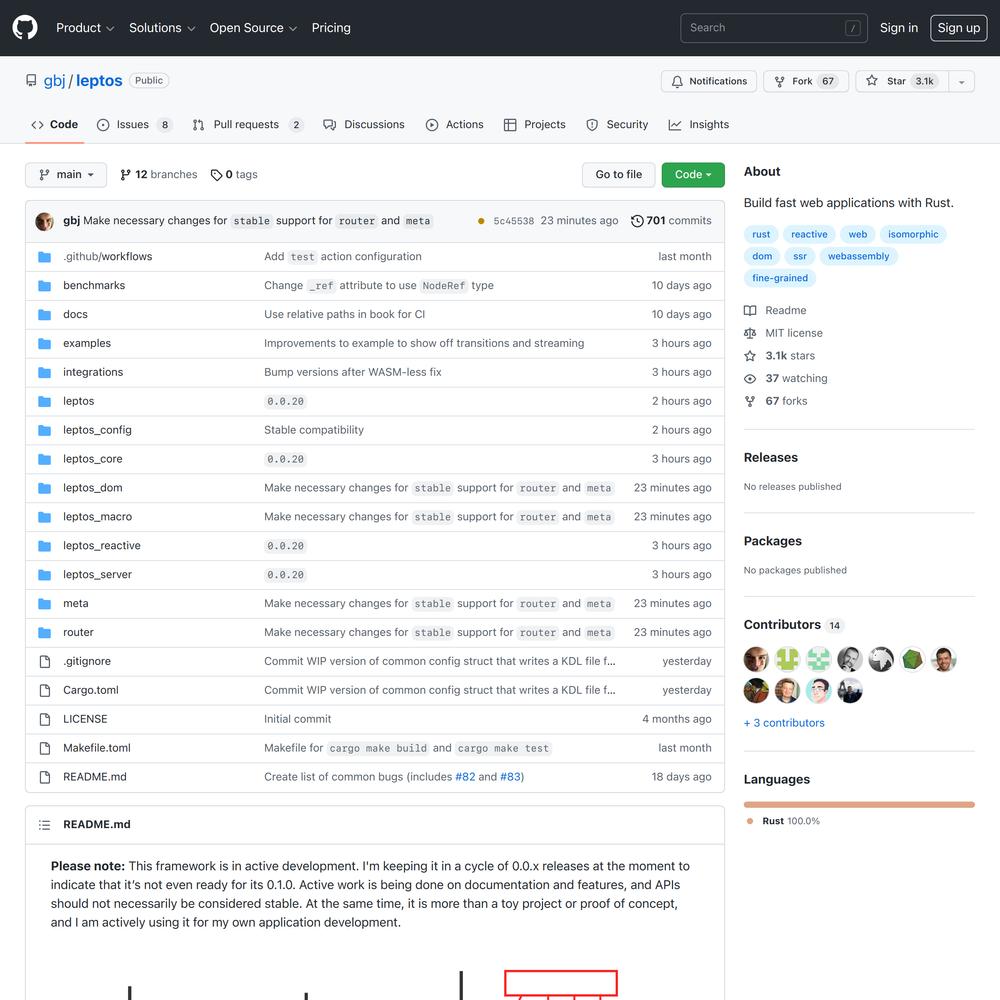
Task: Open the green cube contributor avatar
Action: point(912,659)
